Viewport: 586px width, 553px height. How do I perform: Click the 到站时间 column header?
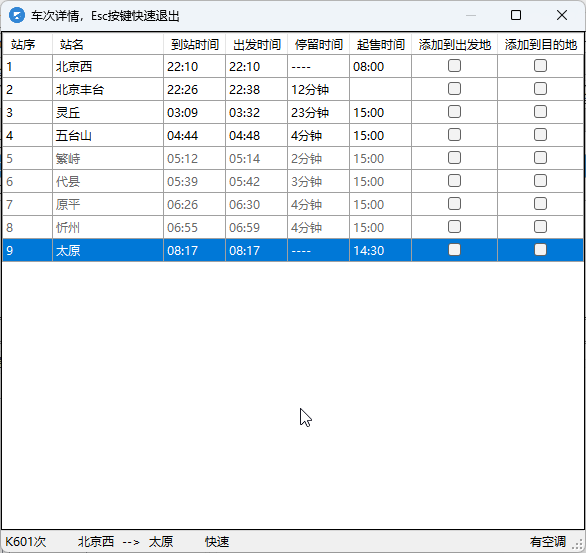point(194,44)
